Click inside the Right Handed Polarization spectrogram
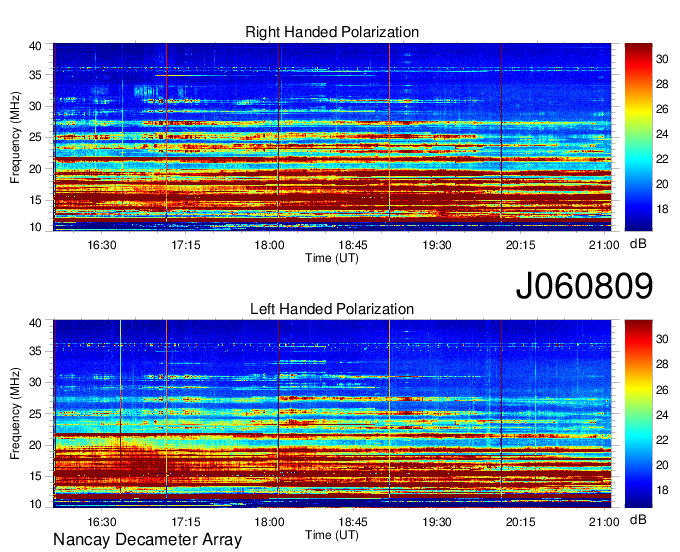This screenshot has height=552, width=680. (332, 137)
